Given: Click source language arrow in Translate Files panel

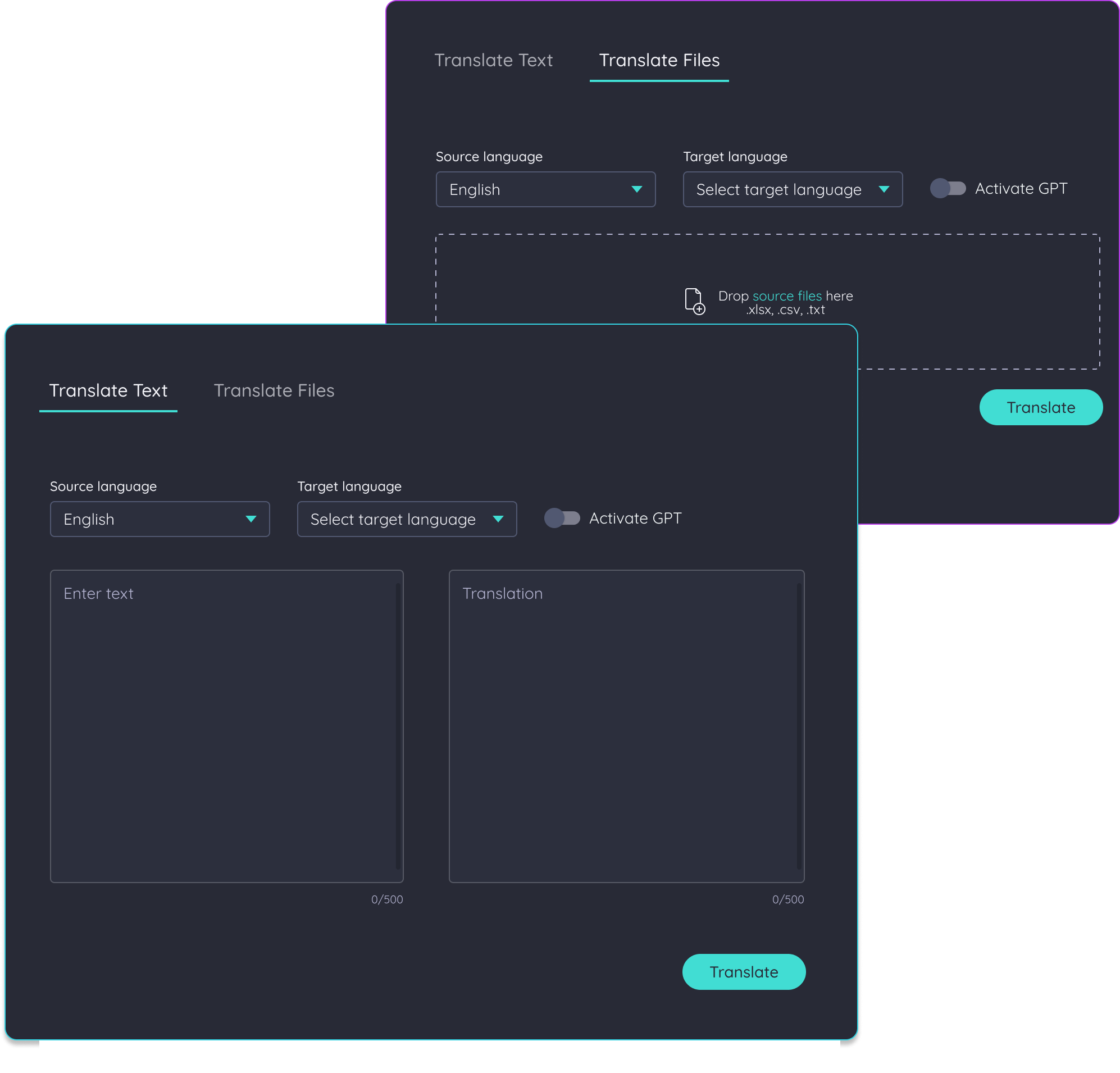Looking at the screenshot, I should pos(636,189).
